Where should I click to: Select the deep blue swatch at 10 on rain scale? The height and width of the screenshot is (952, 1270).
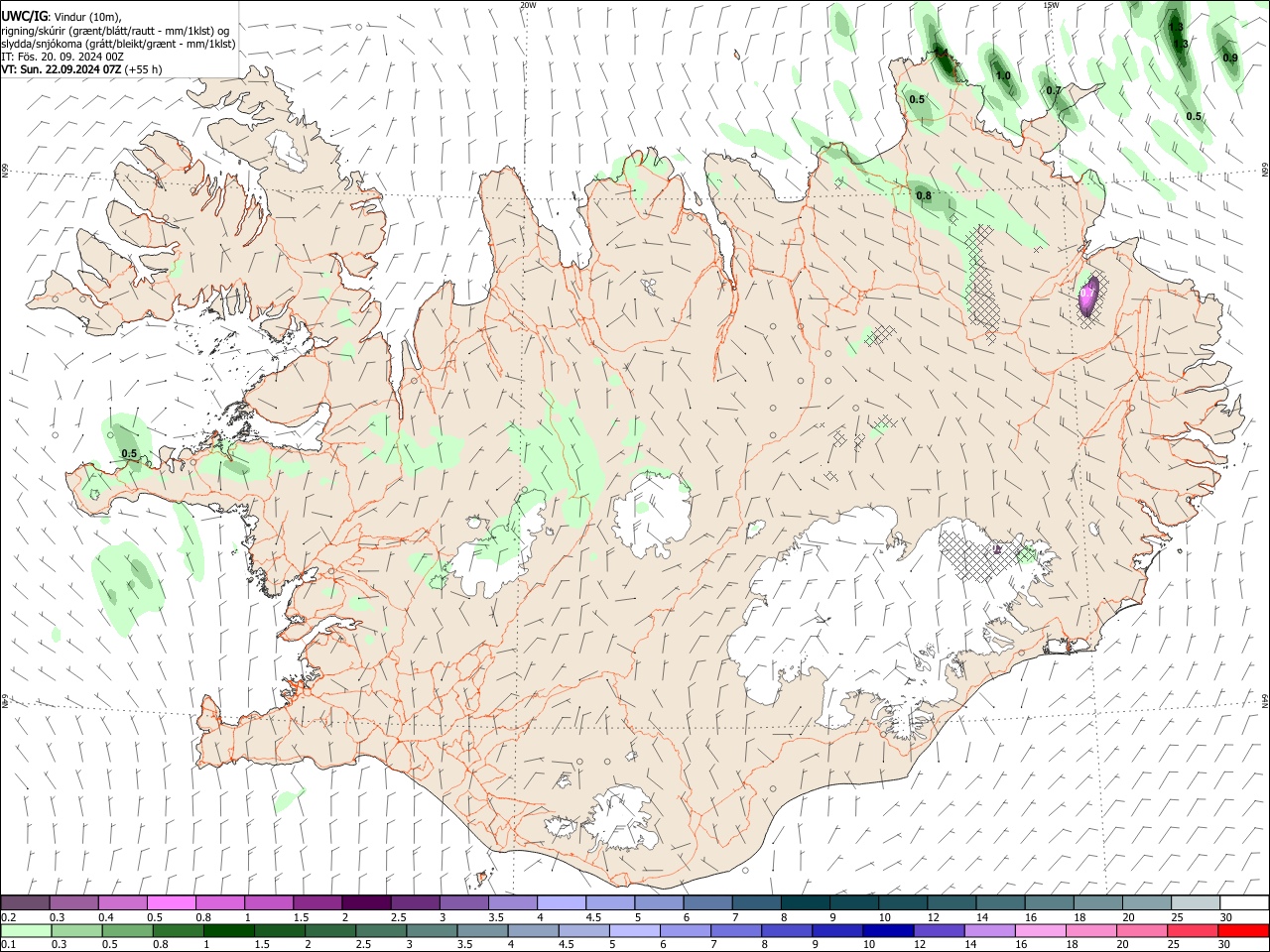(888, 930)
